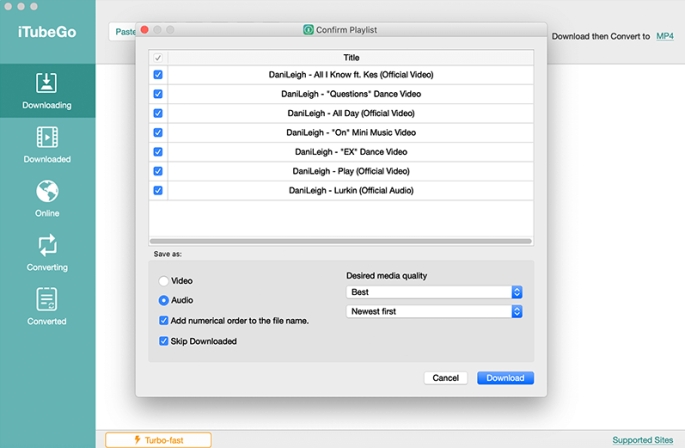The width and height of the screenshot is (685, 448).
Task: Click the iTubeGo icon in dialog title
Action: tap(308, 30)
